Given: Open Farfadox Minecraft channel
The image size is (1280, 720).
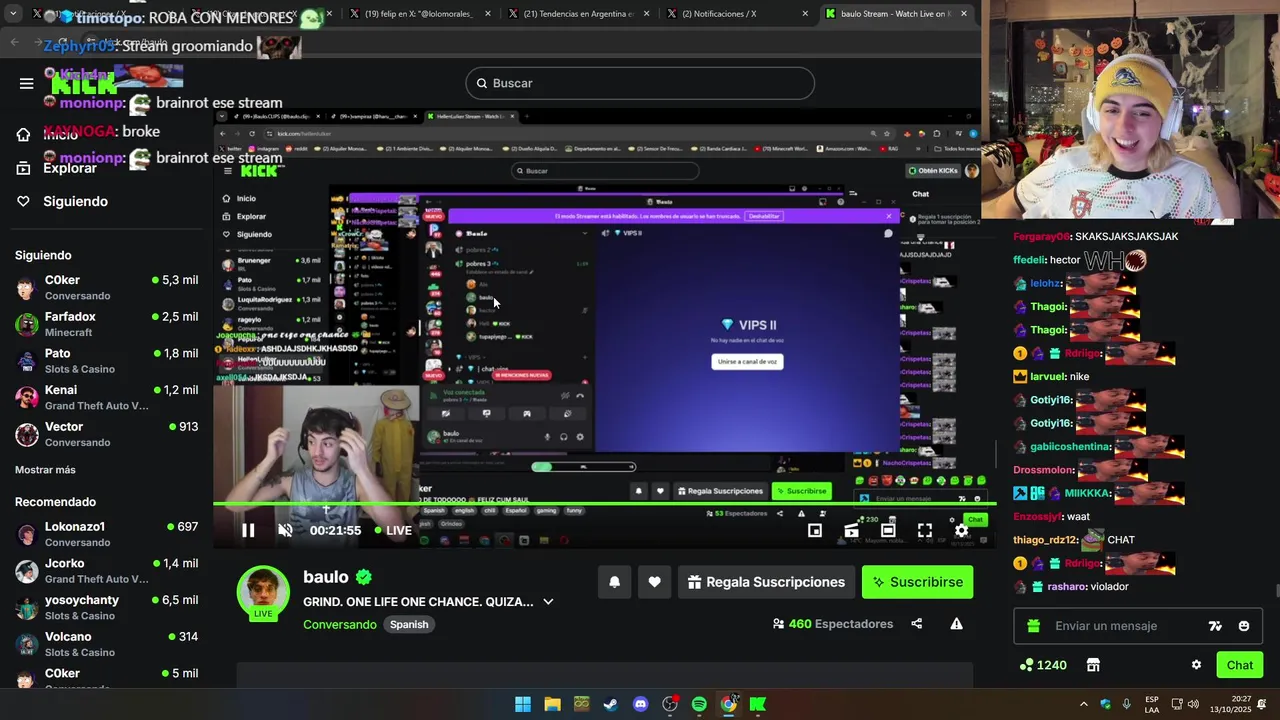Looking at the screenshot, I should 106,324.
